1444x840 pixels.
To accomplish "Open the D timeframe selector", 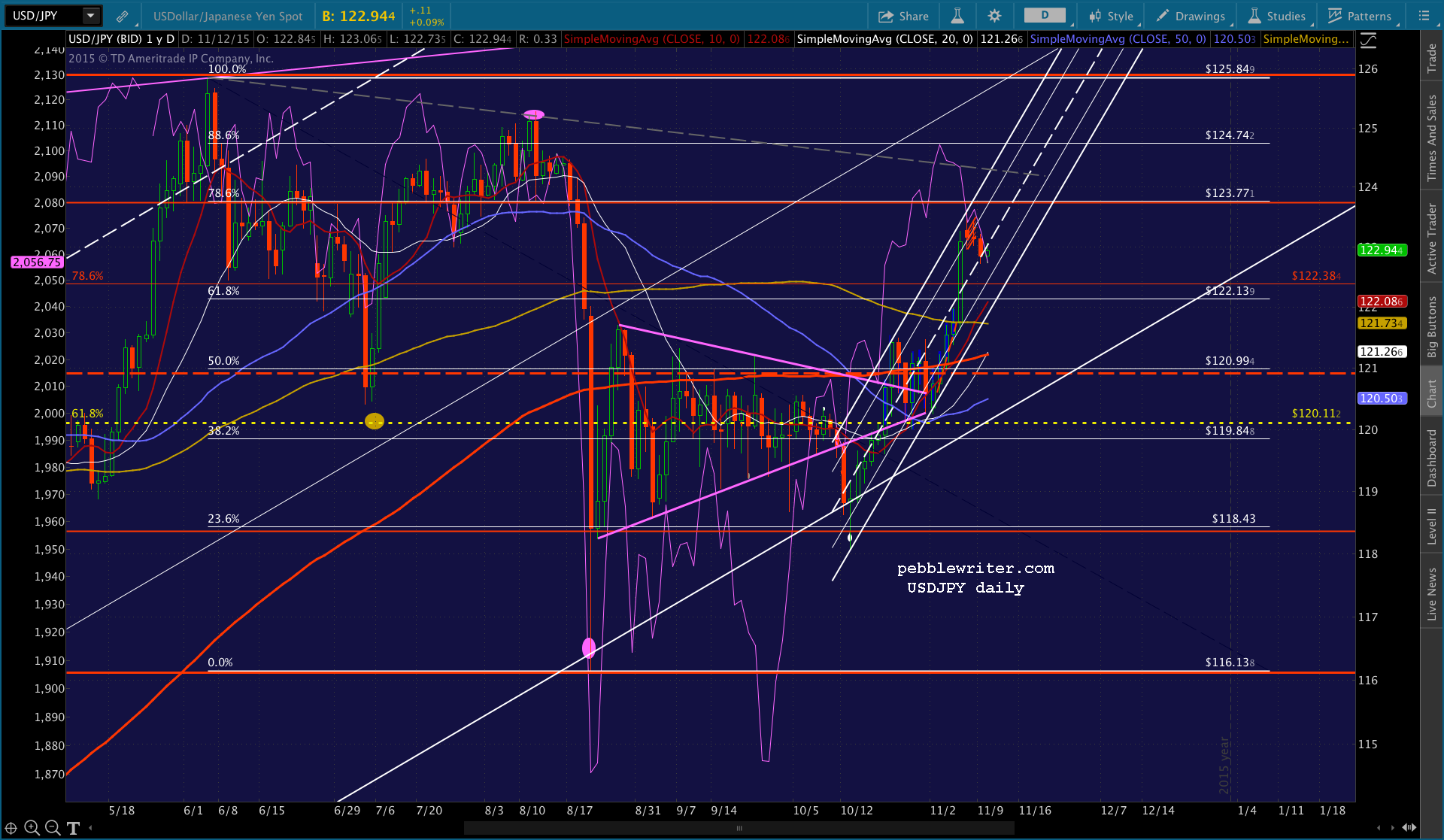I will [1044, 15].
